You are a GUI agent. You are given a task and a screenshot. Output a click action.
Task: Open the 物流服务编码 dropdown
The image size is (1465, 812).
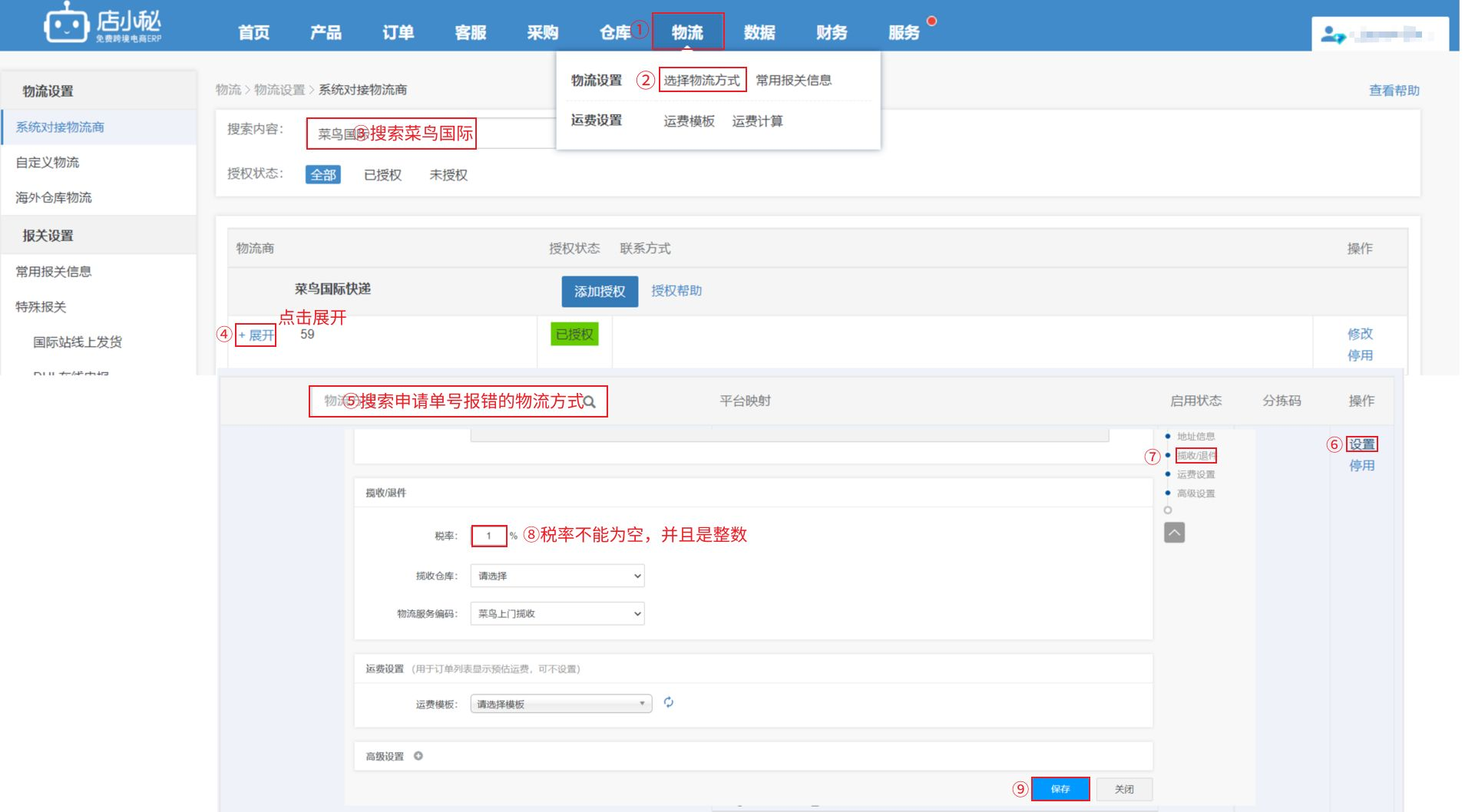pos(557,613)
